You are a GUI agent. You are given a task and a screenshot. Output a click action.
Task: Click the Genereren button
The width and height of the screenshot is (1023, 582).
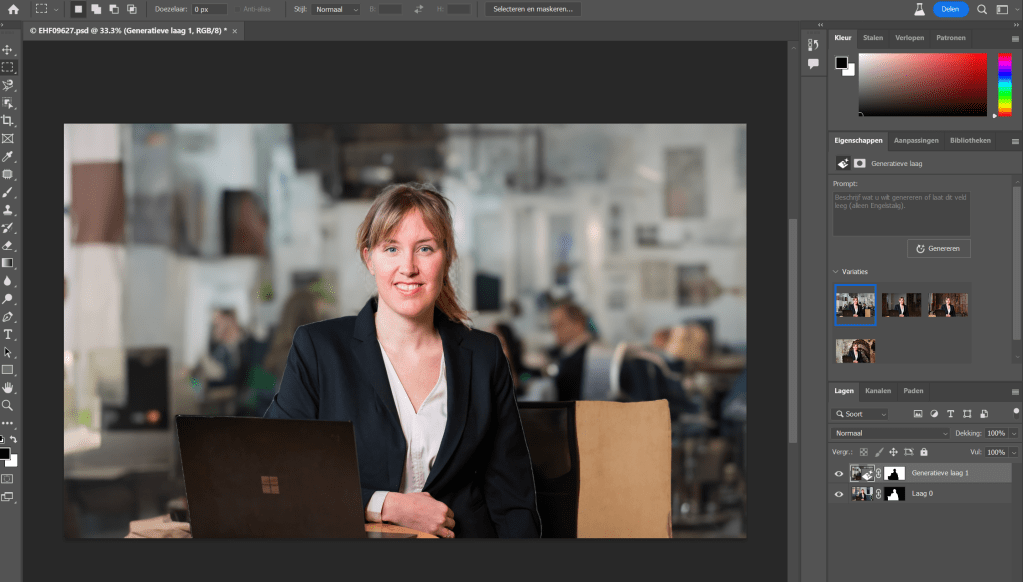(938, 248)
